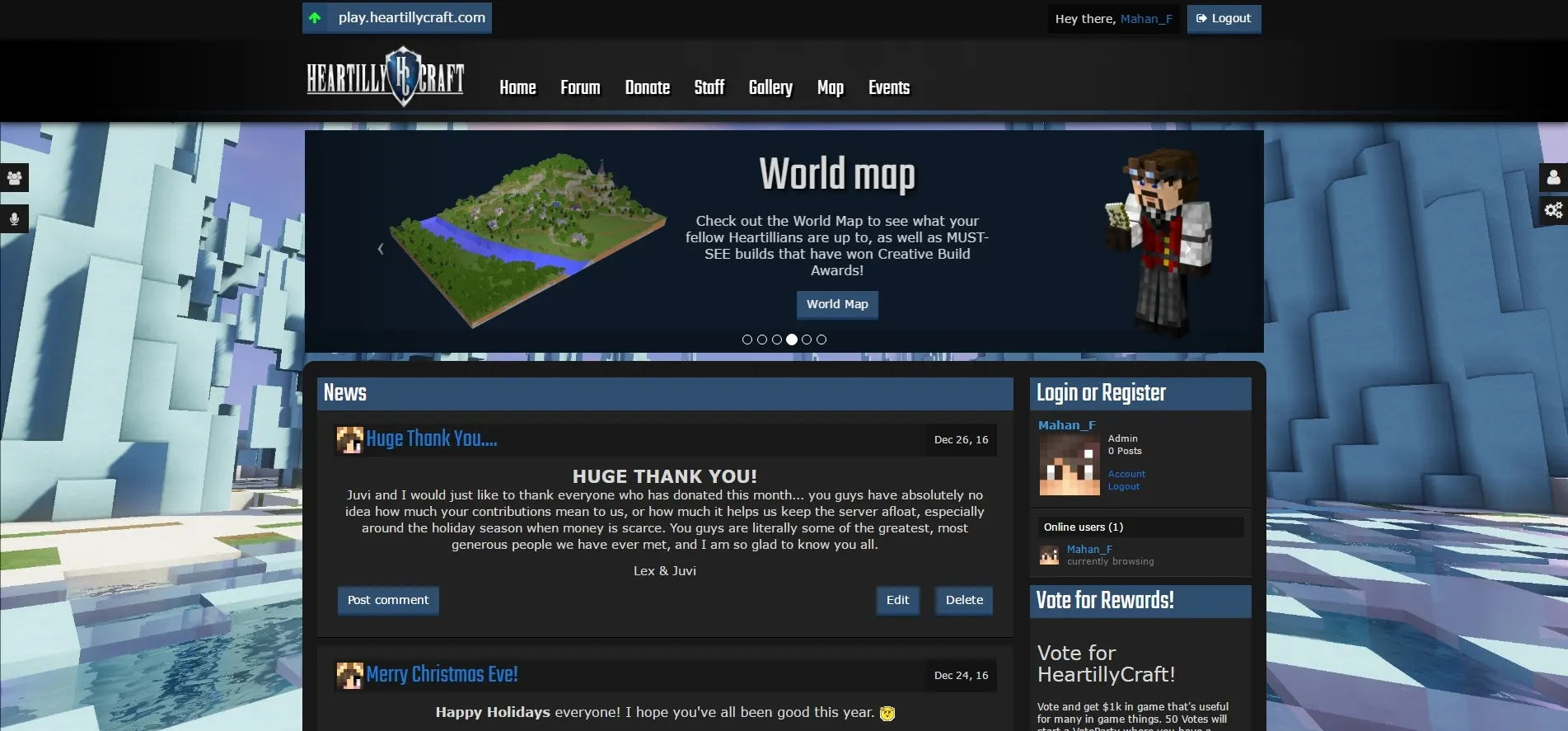
Task: Open the Donate menu item
Action: click(x=648, y=87)
